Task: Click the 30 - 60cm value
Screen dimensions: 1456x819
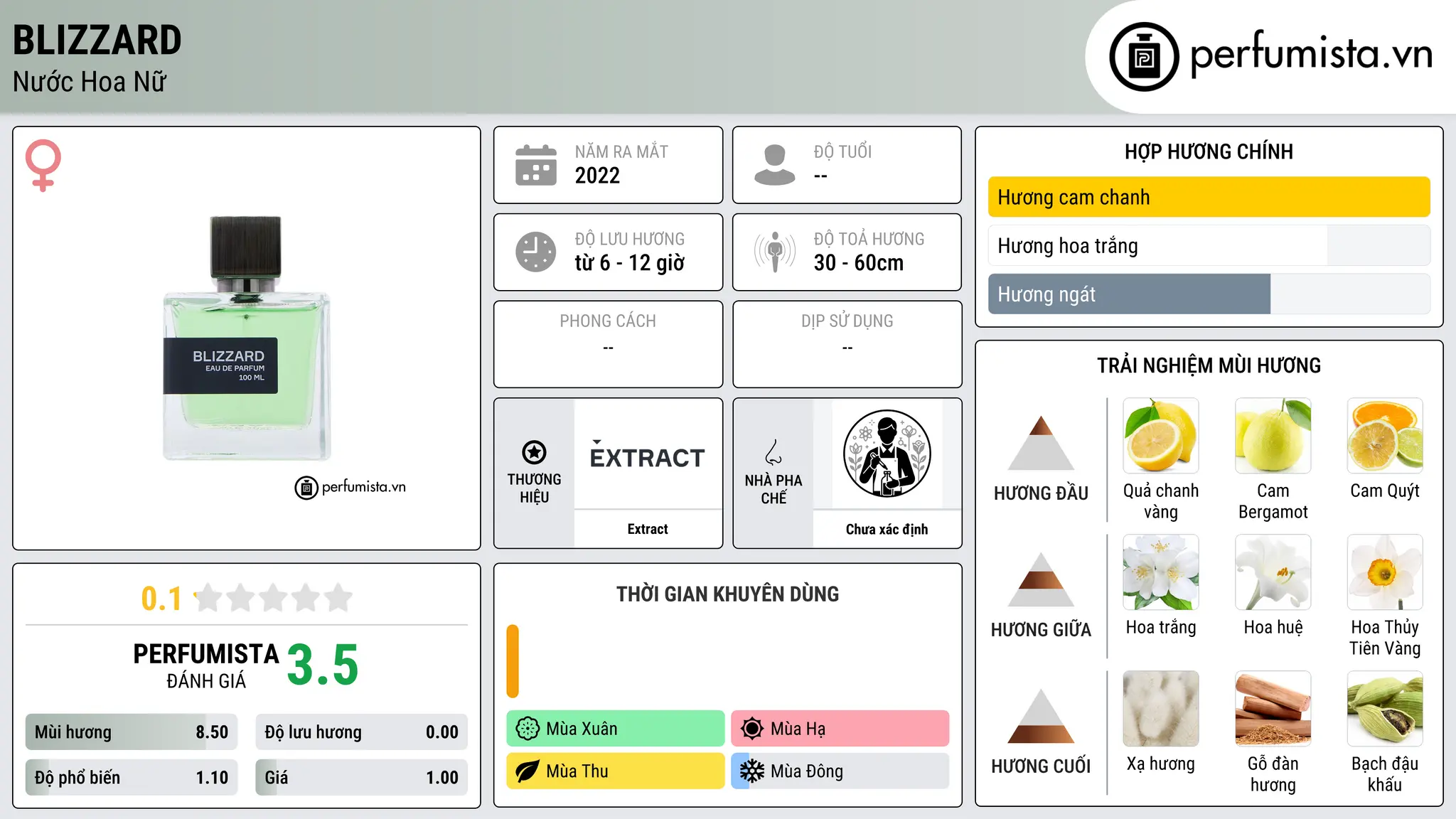Action: tap(859, 263)
